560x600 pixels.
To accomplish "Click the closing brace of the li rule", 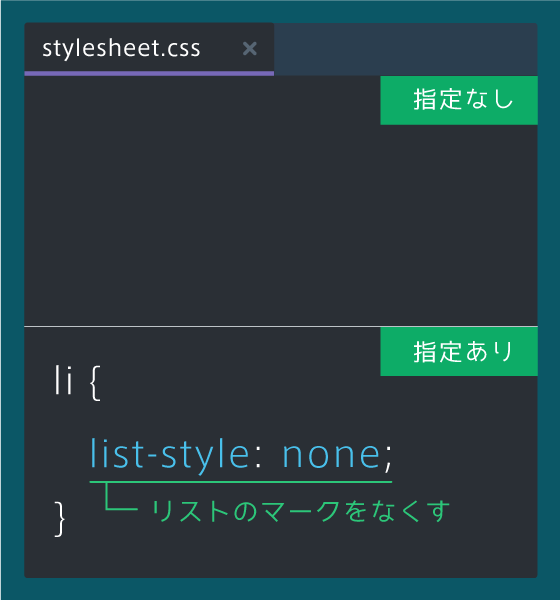I will [59, 519].
